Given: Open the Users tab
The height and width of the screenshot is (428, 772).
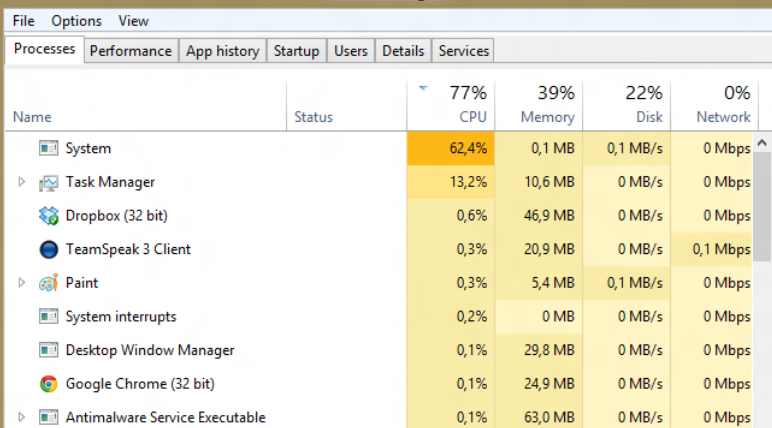Looking at the screenshot, I should 351,51.
